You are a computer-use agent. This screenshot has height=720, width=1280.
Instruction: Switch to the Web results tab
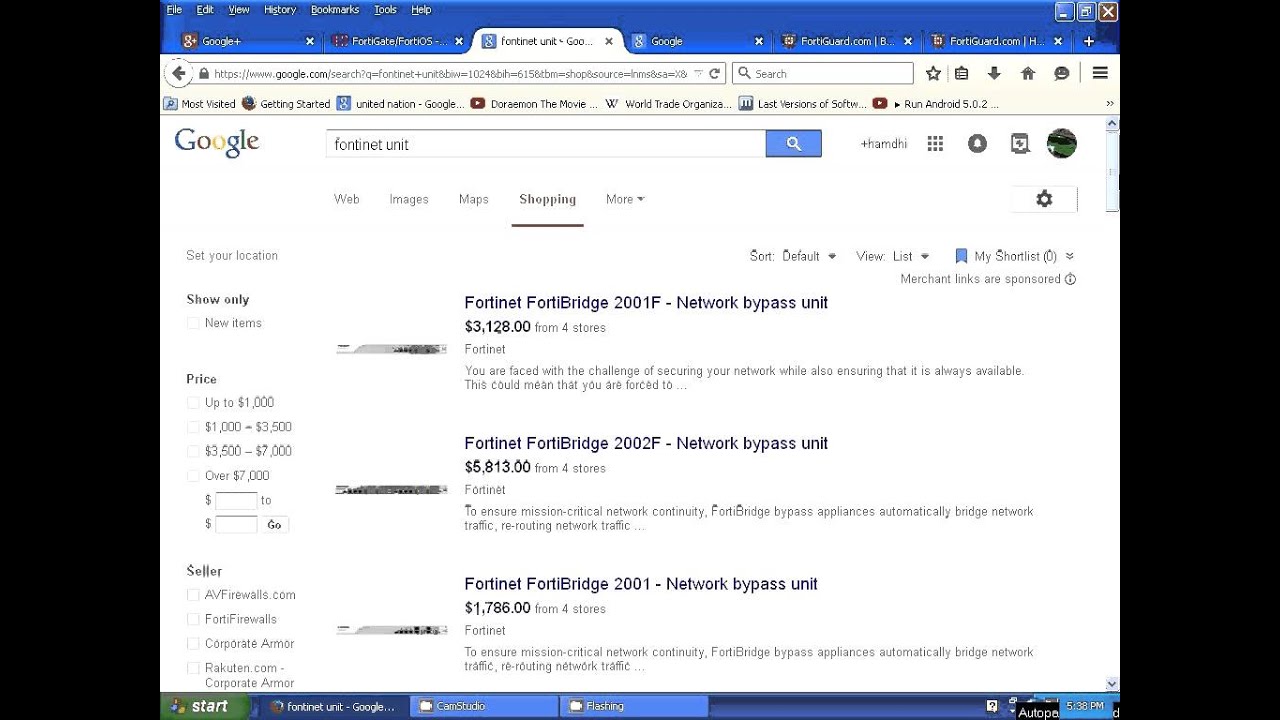tap(347, 199)
